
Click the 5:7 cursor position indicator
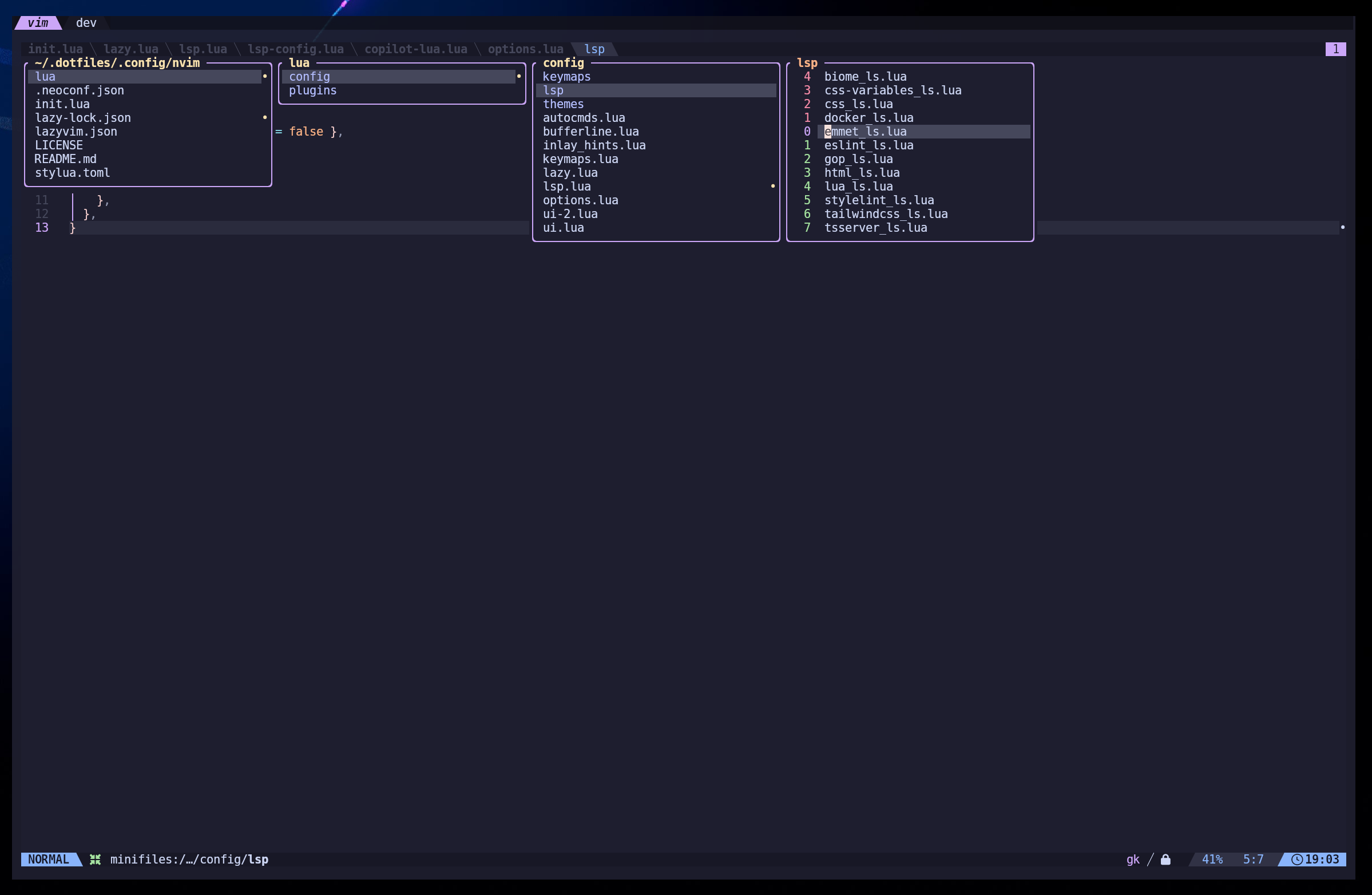[x=1254, y=860]
